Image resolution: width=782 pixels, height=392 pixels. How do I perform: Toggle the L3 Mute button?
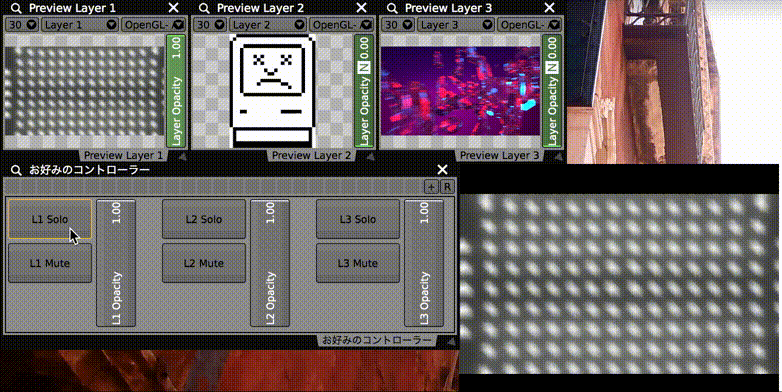point(358,263)
